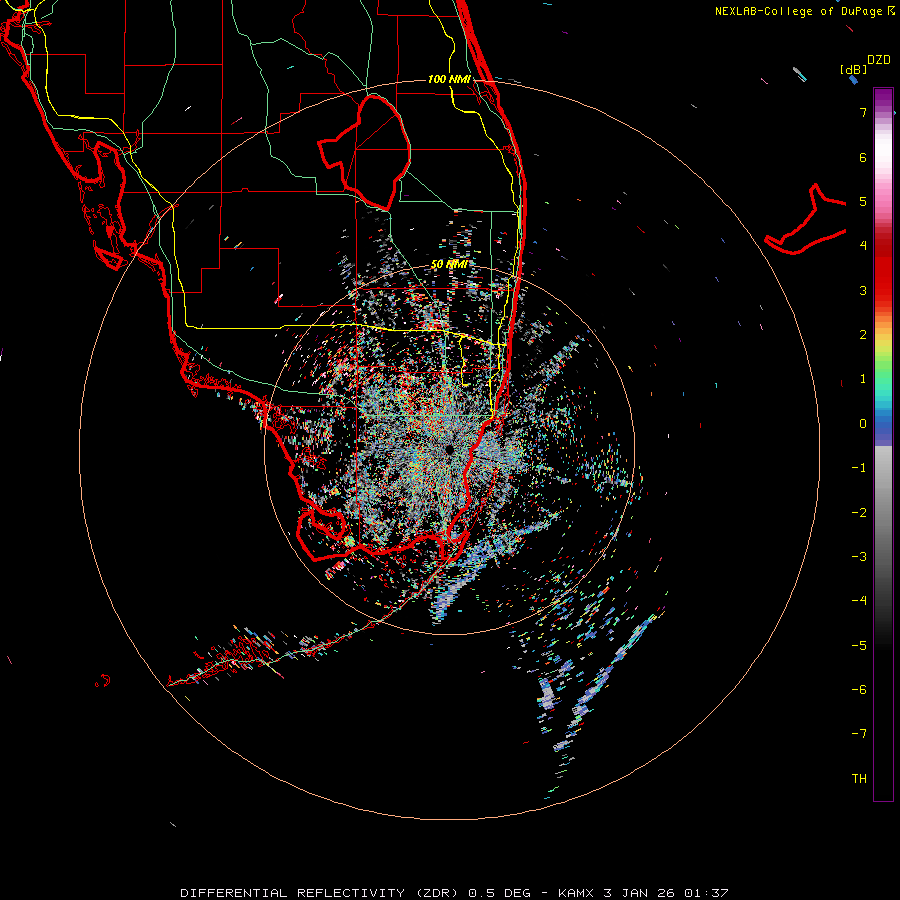Click the -4 value on the color scale

pyautogui.click(x=859, y=601)
